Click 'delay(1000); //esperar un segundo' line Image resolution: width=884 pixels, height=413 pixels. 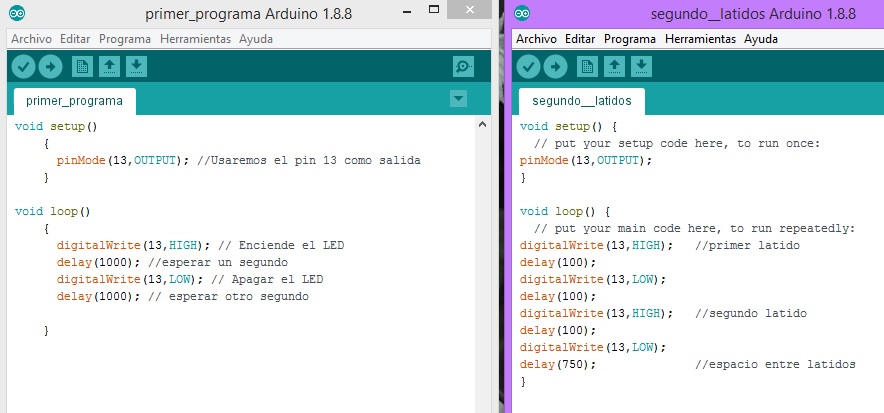point(172,263)
